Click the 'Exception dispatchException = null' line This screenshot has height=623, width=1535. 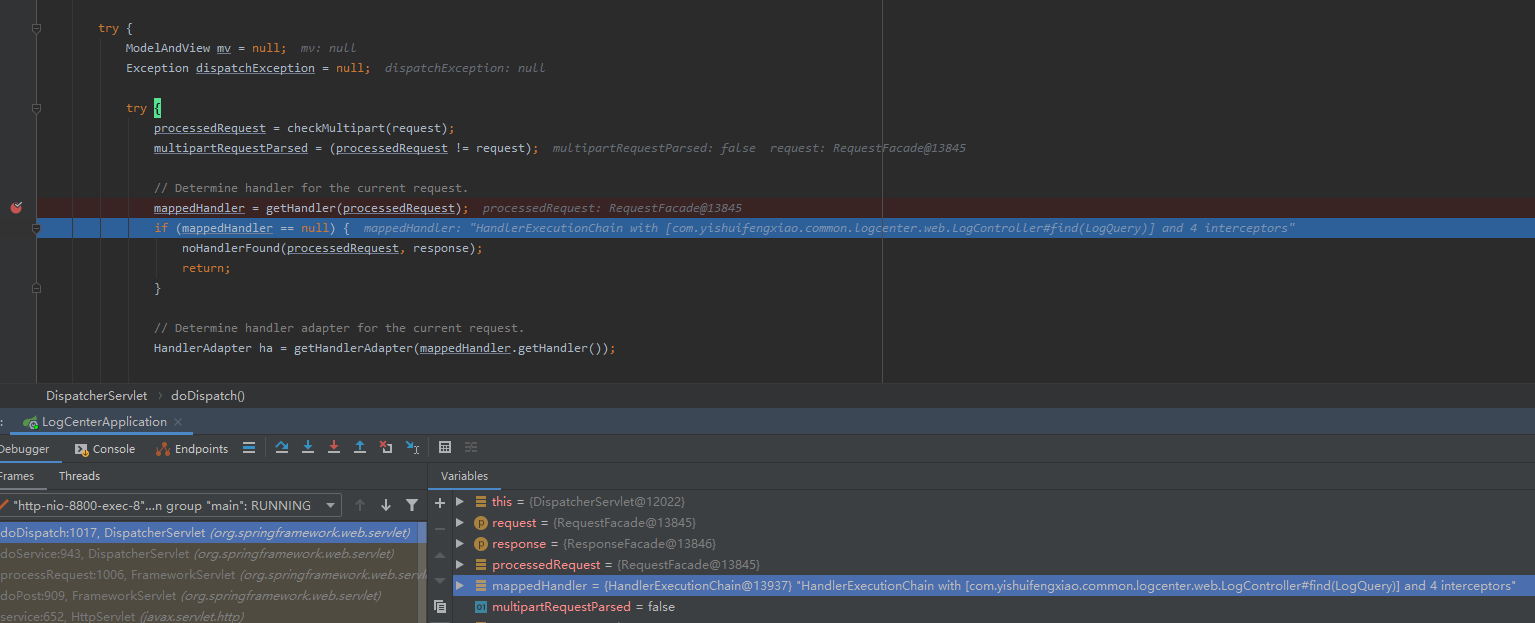point(248,68)
